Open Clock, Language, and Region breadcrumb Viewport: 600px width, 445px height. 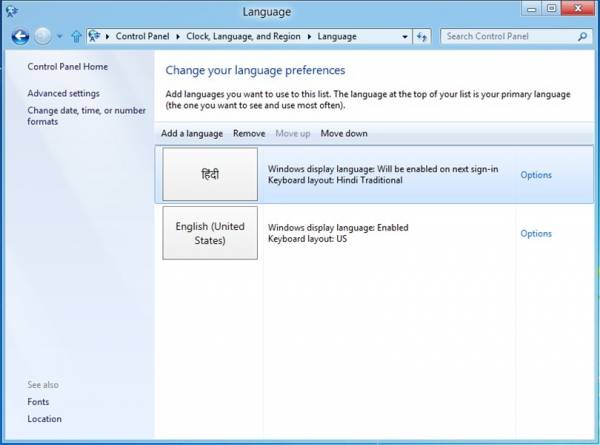pyautogui.click(x=243, y=36)
